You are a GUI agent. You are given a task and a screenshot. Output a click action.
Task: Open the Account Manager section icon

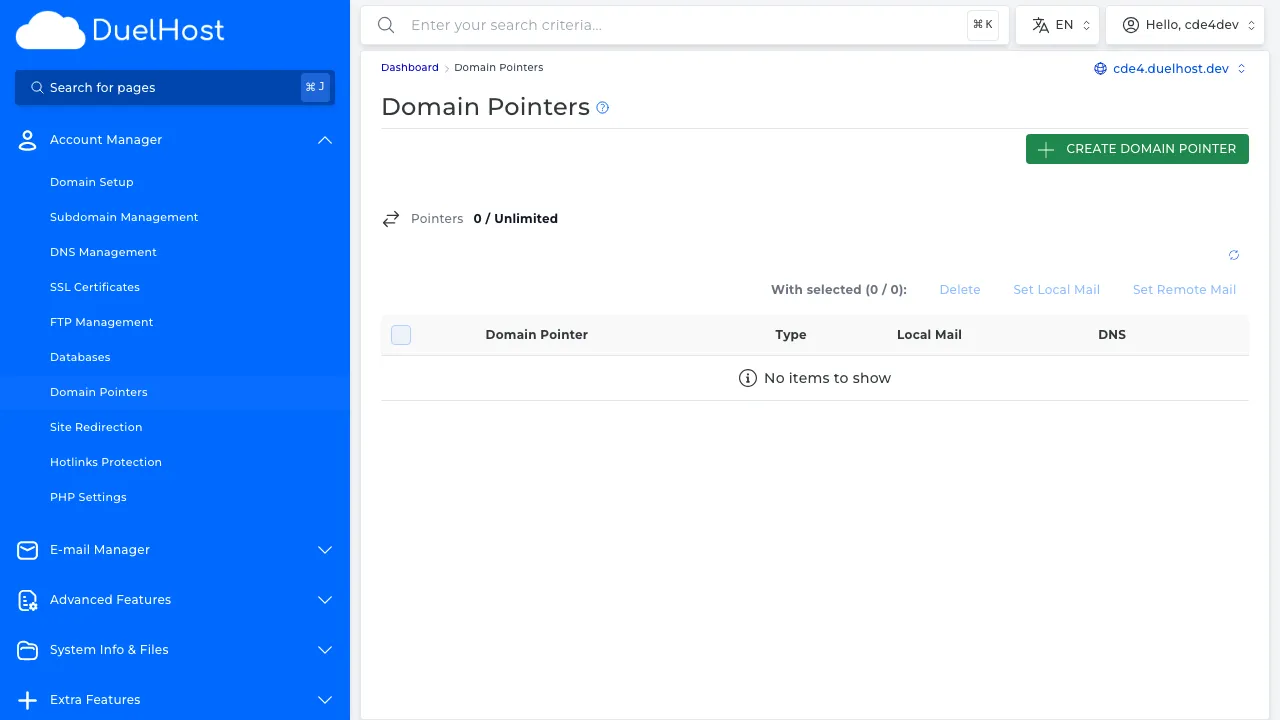click(27, 140)
